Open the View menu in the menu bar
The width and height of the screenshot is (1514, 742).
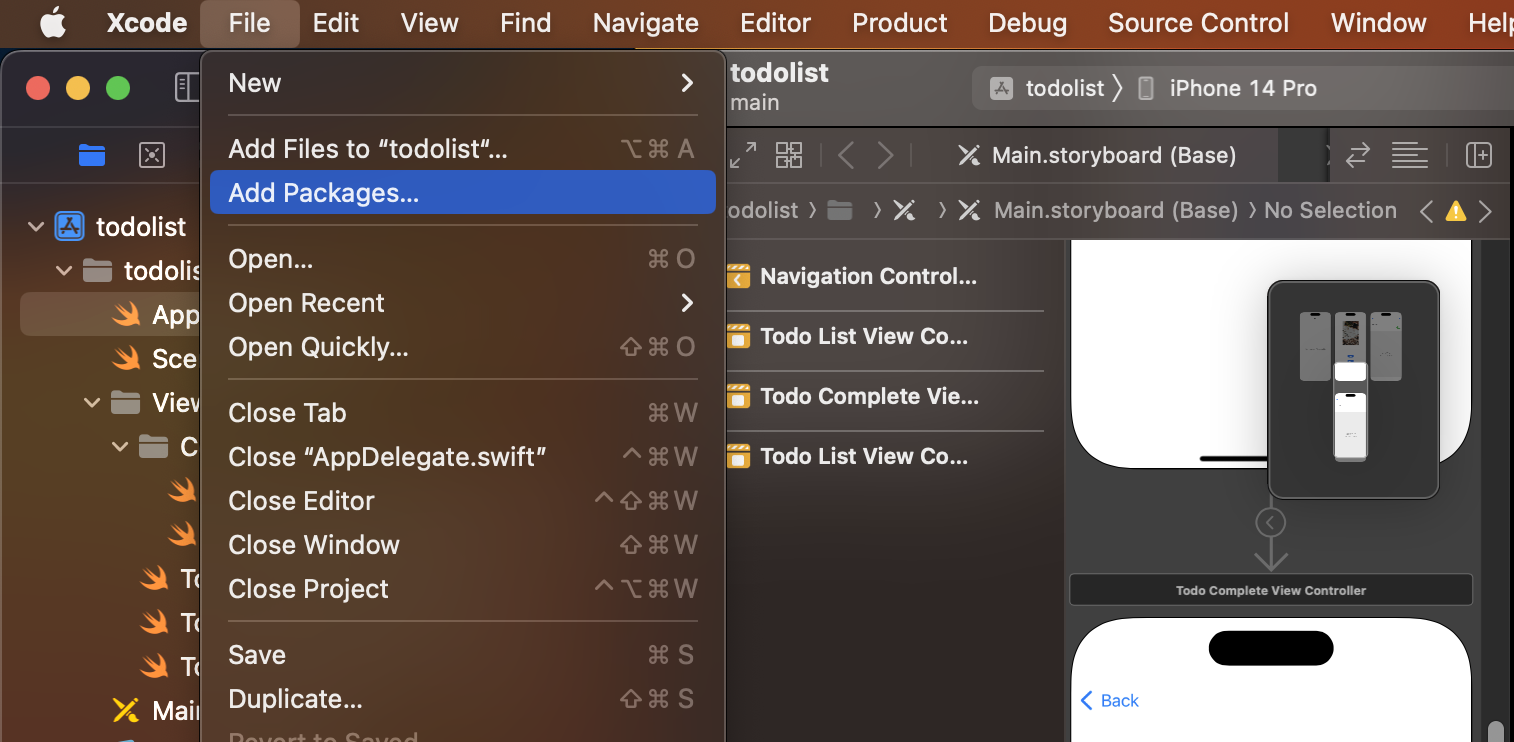(x=430, y=23)
